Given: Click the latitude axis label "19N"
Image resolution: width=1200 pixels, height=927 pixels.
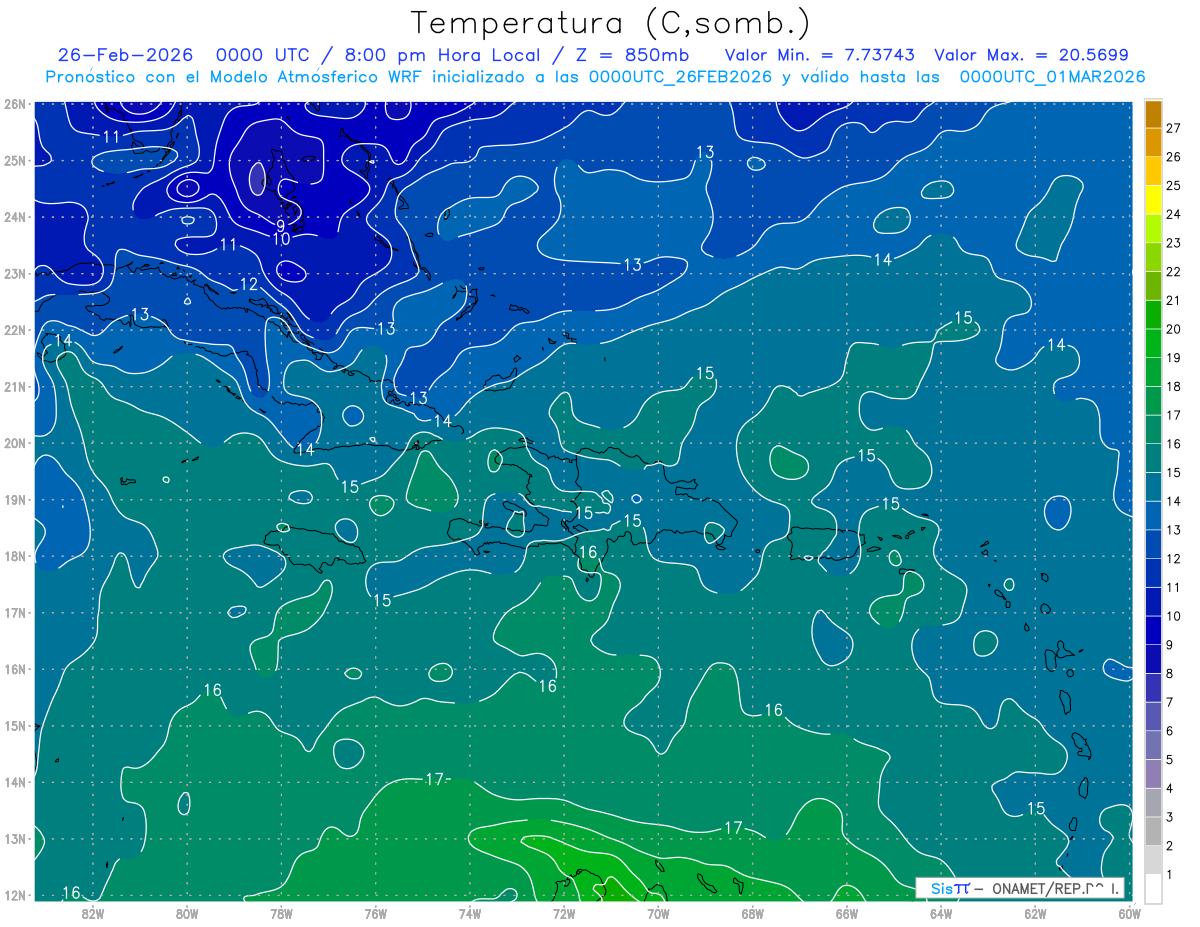Looking at the screenshot, I should tap(14, 500).
